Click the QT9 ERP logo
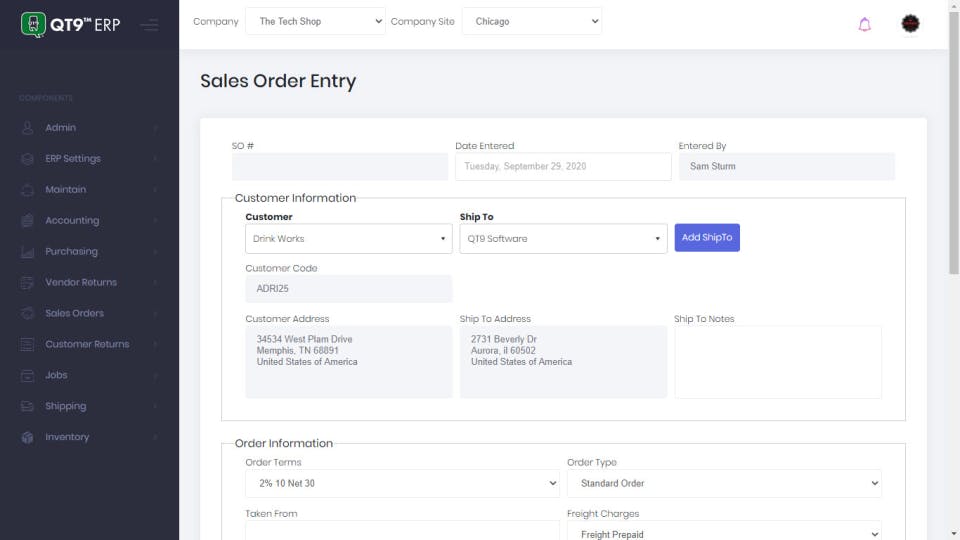 click(x=70, y=24)
